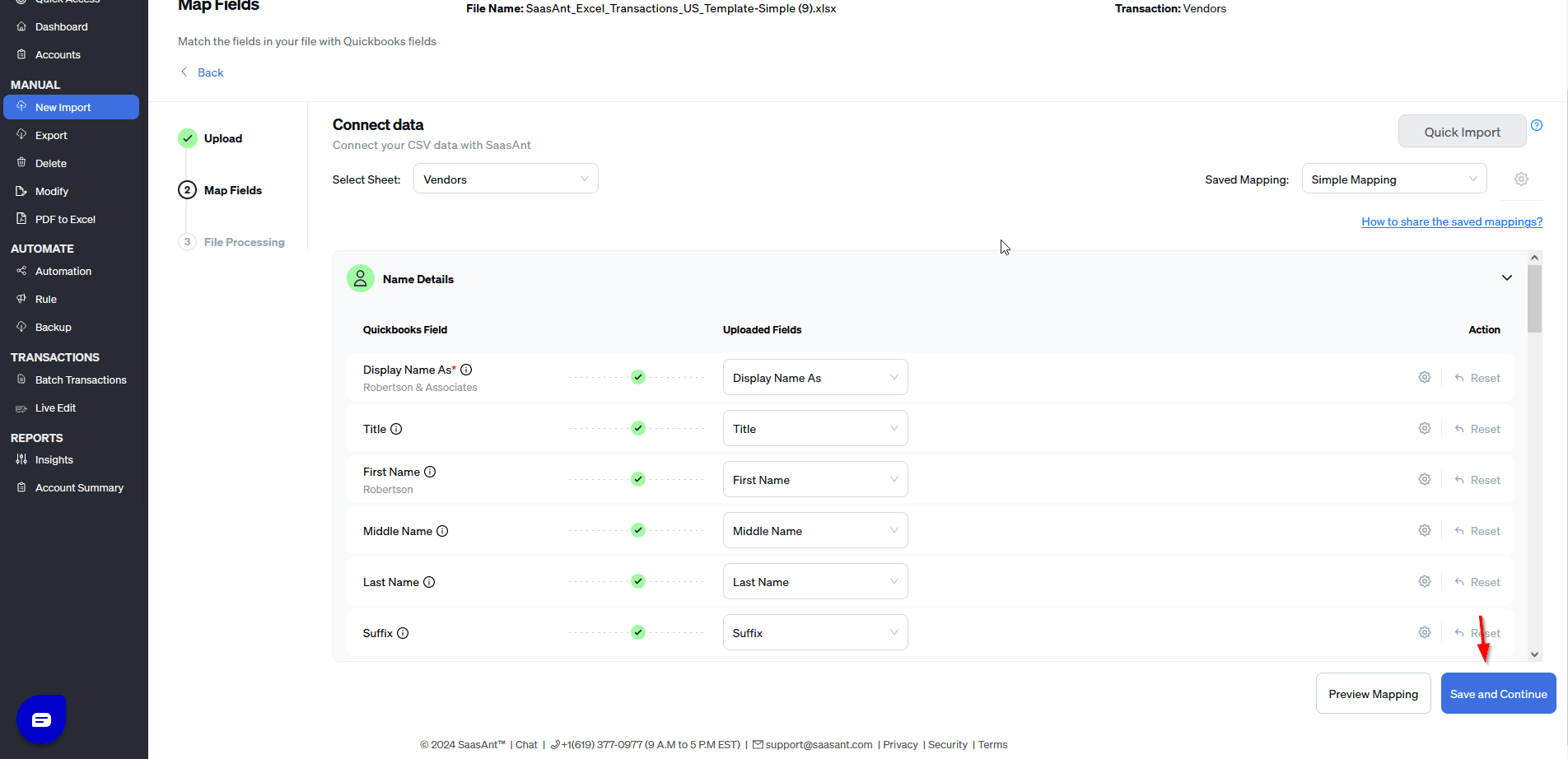This screenshot has width=1568, height=759.
Task: Open Account Summary in sidebar
Action: click(79, 487)
